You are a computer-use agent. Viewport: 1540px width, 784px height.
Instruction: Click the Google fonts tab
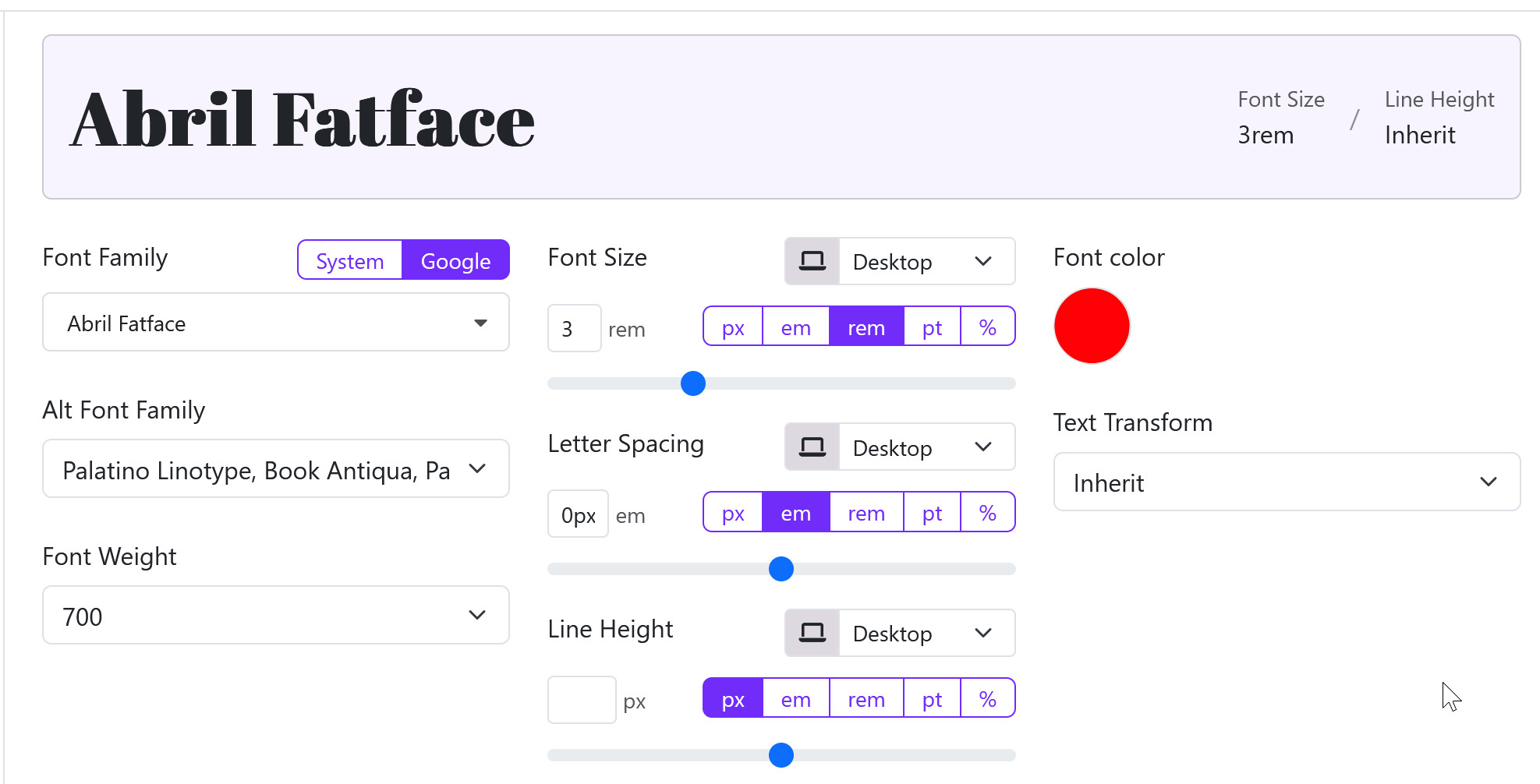pos(455,260)
